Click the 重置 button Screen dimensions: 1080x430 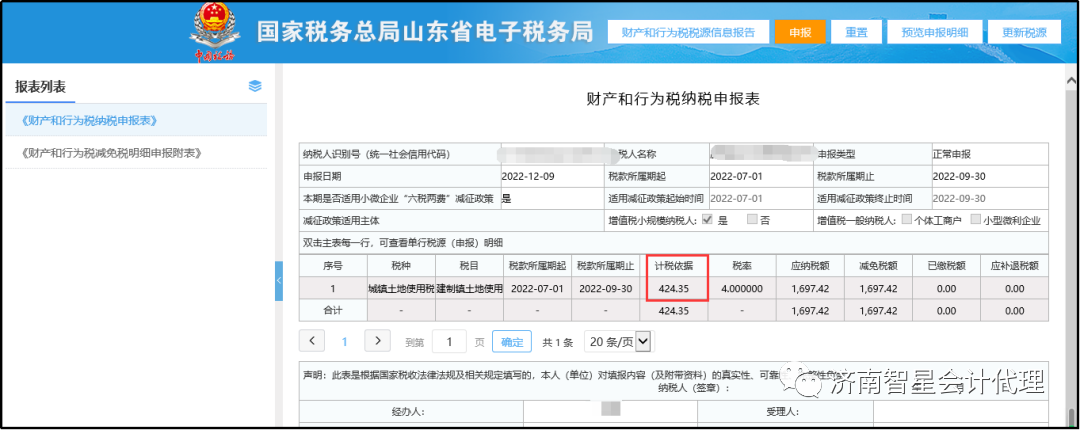856,32
